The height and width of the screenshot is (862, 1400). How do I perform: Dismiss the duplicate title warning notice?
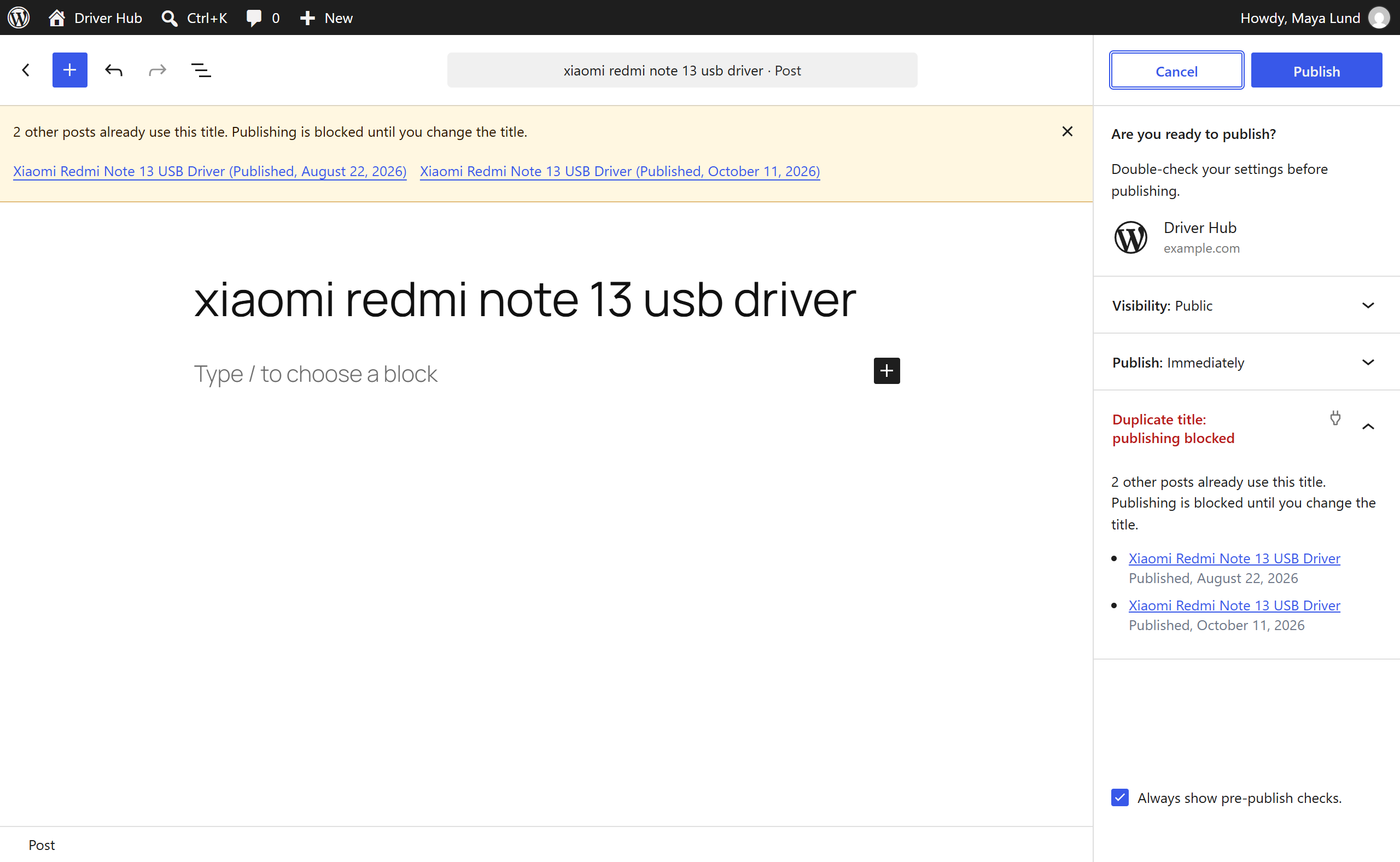pyautogui.click(x=1067, y=132)
